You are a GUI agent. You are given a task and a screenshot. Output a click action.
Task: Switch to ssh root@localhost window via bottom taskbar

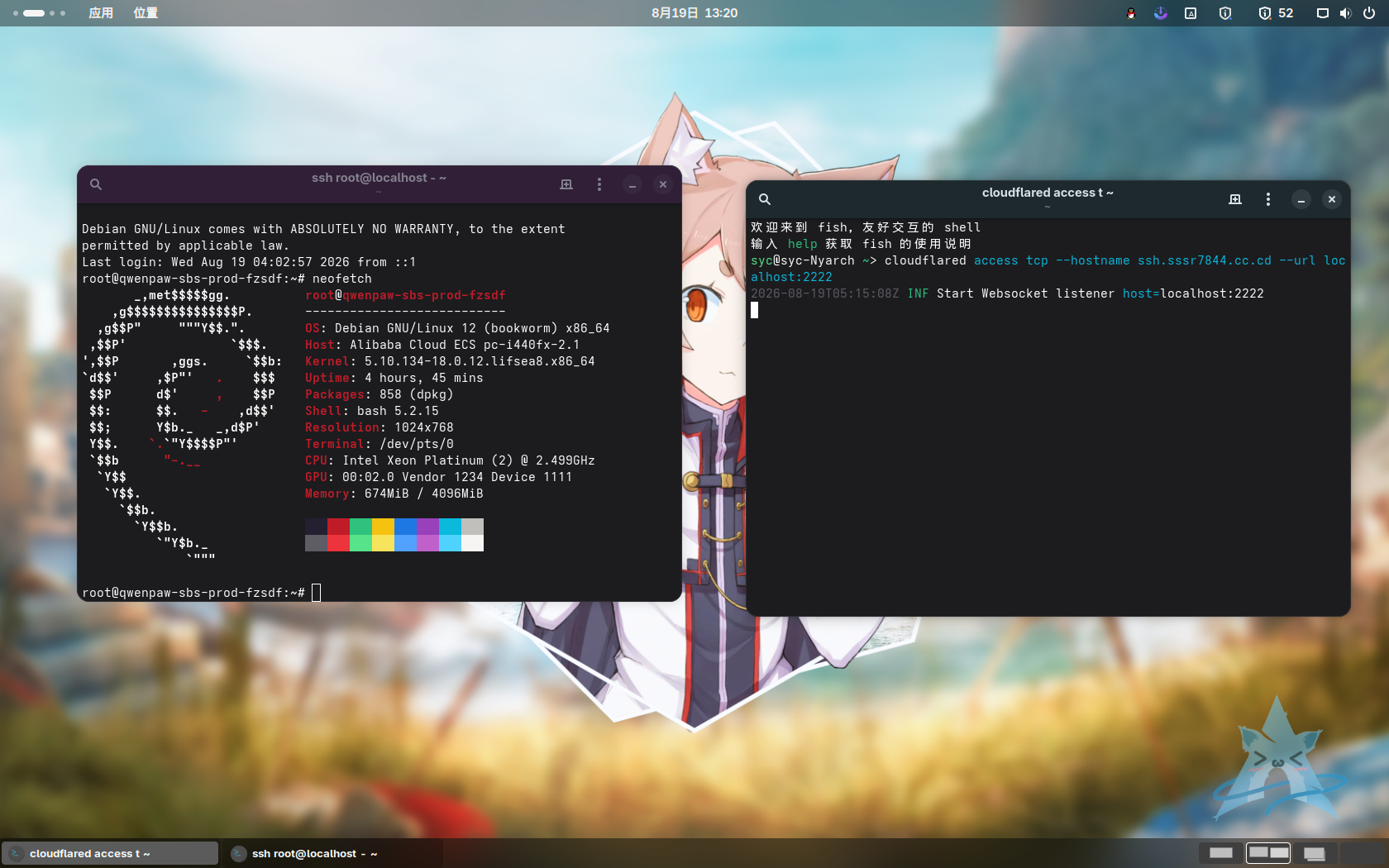click(x=333, y=853)
